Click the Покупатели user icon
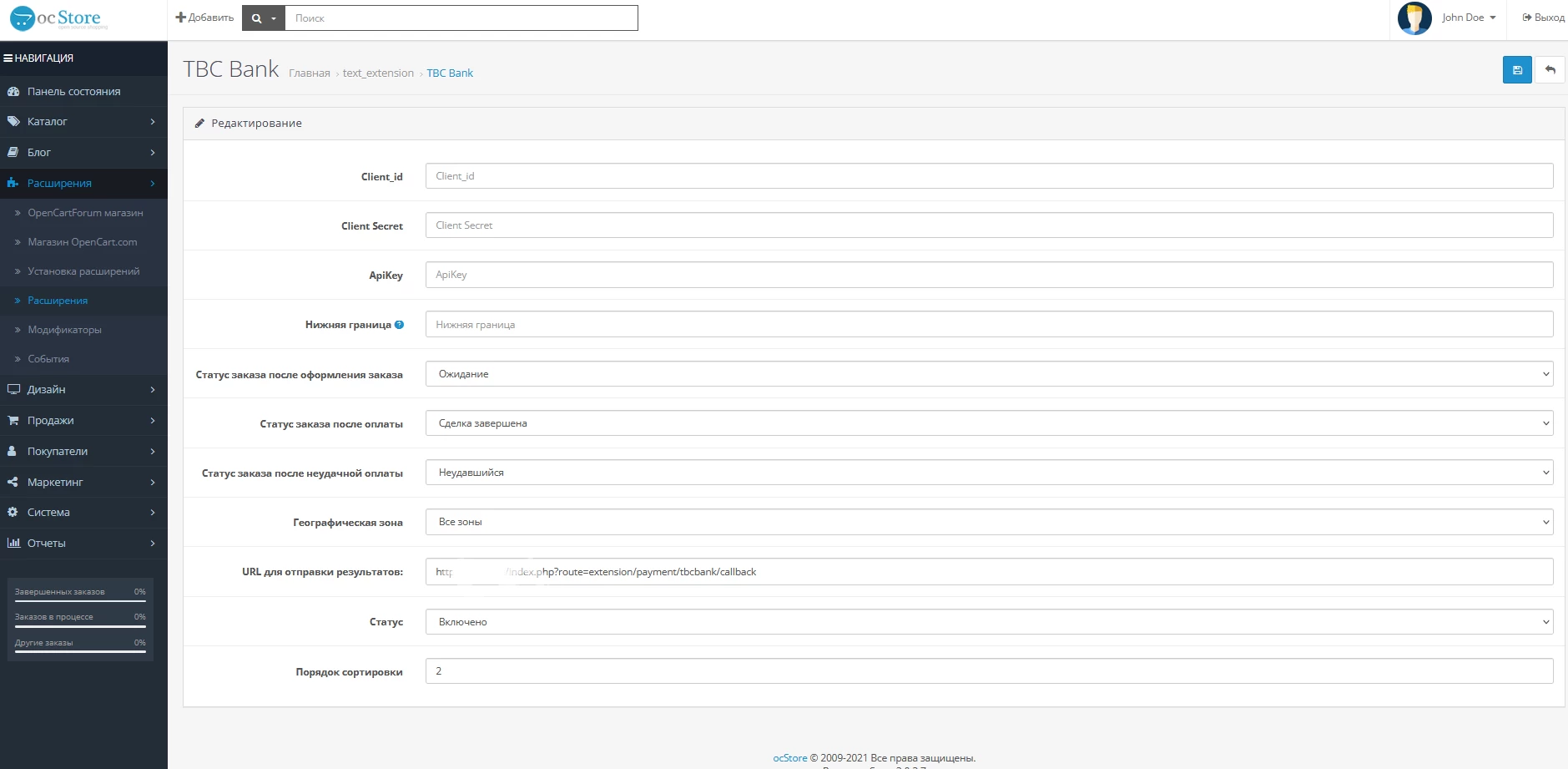This screenshot has width=1568, height=769. click(x=13, y=452)
